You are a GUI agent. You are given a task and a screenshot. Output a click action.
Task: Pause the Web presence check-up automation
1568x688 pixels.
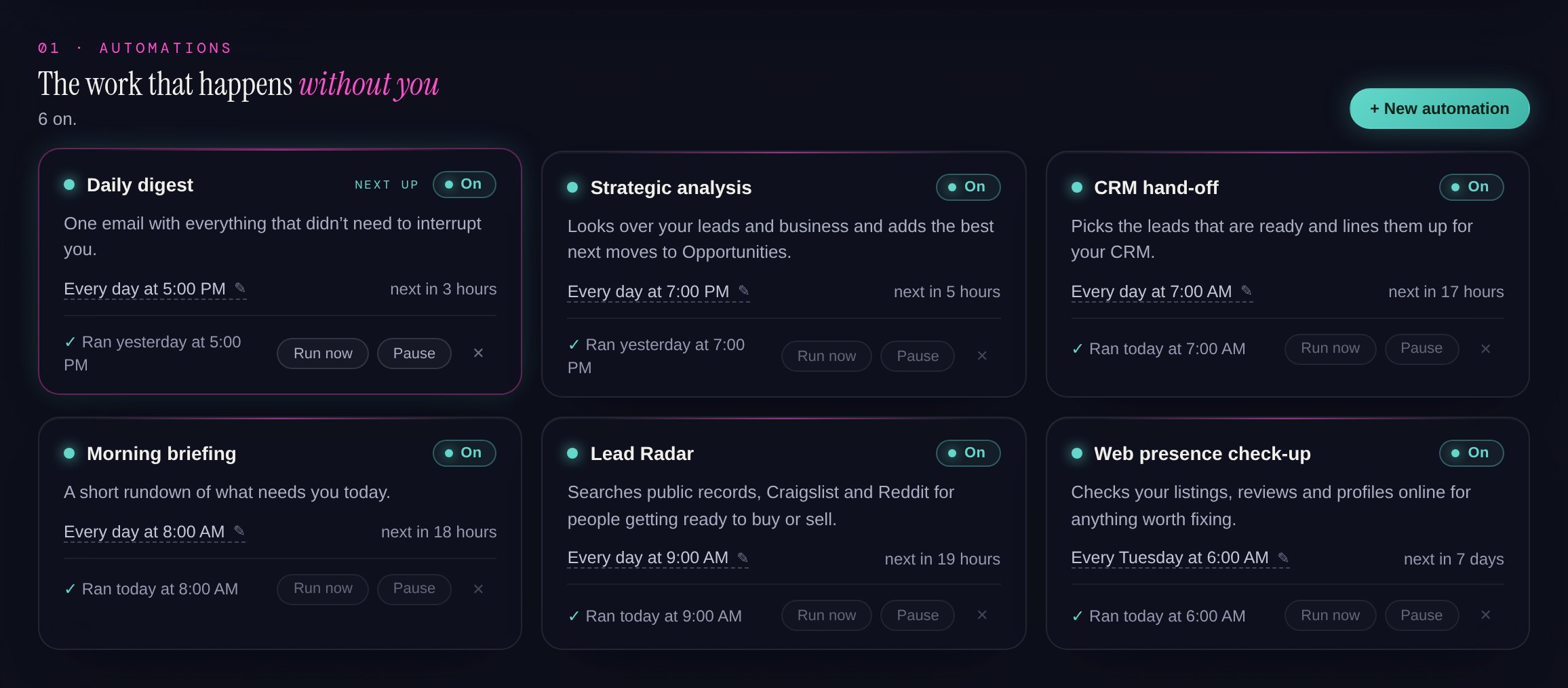pos(1422,615)
